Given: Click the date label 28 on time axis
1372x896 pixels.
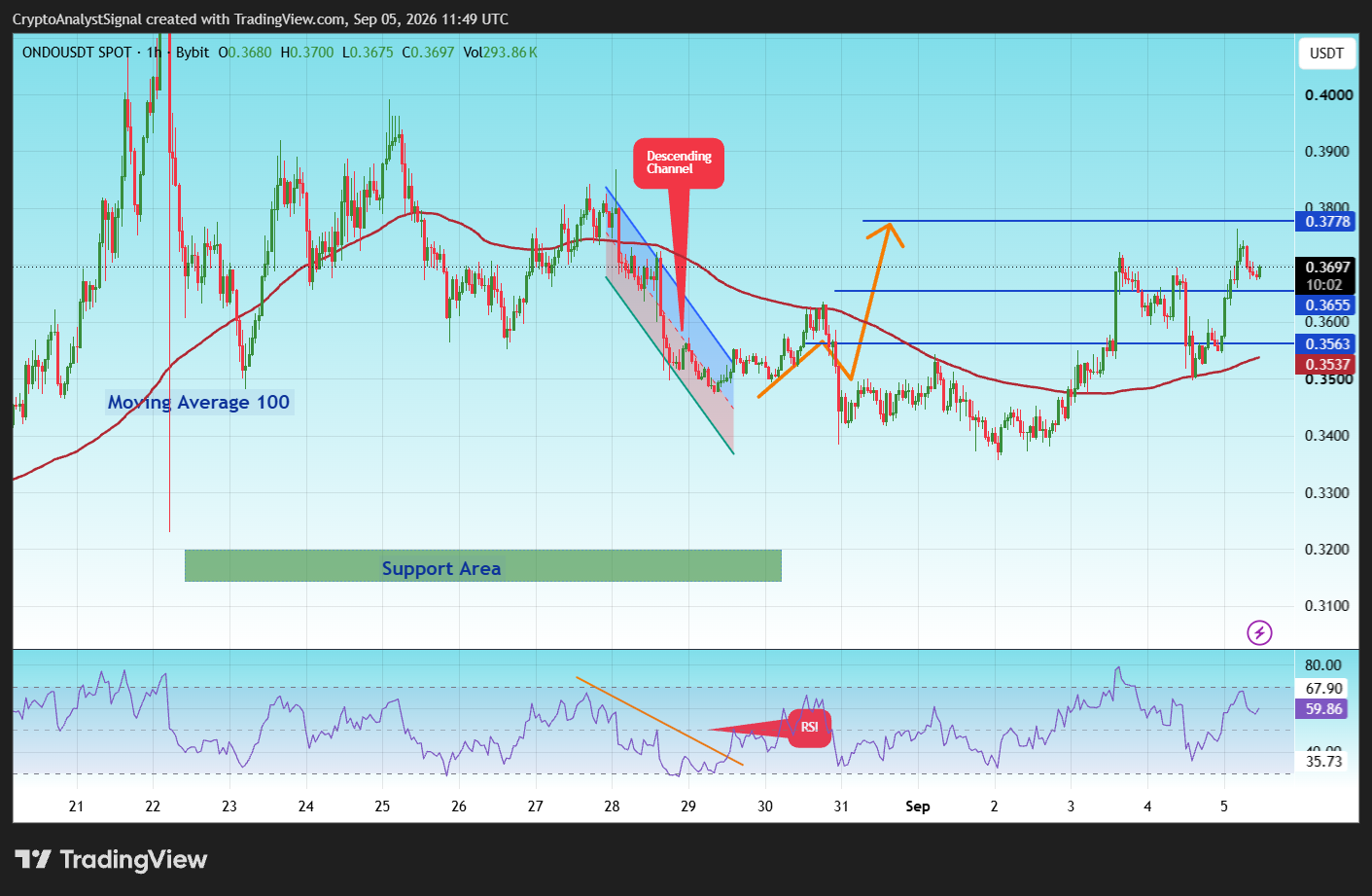Looking at the screenshot, I should coord(612,806).
